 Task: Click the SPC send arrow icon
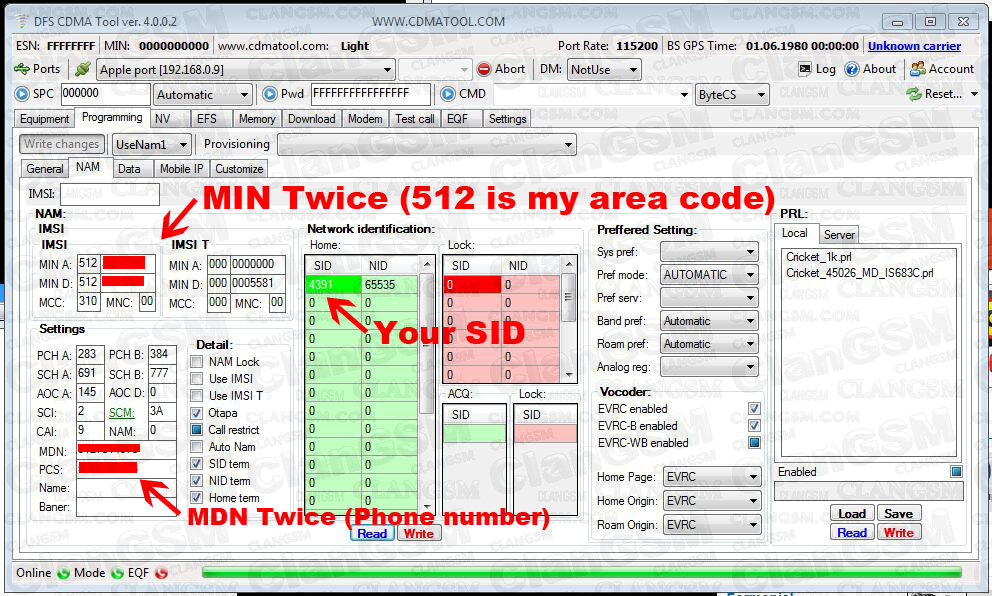(x=23, y=94)
